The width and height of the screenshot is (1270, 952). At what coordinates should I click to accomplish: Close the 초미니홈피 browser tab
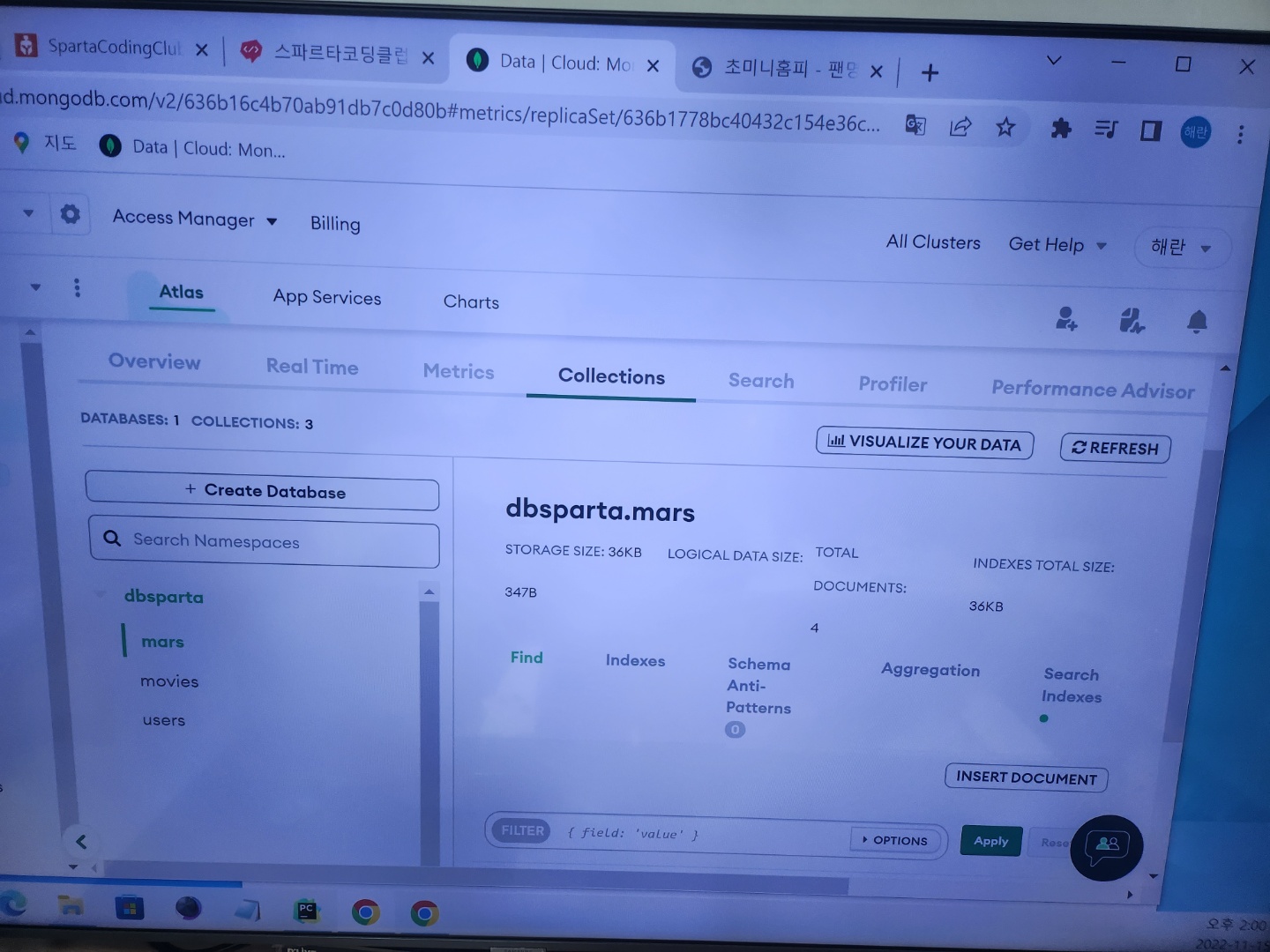(x=876, y=71)
